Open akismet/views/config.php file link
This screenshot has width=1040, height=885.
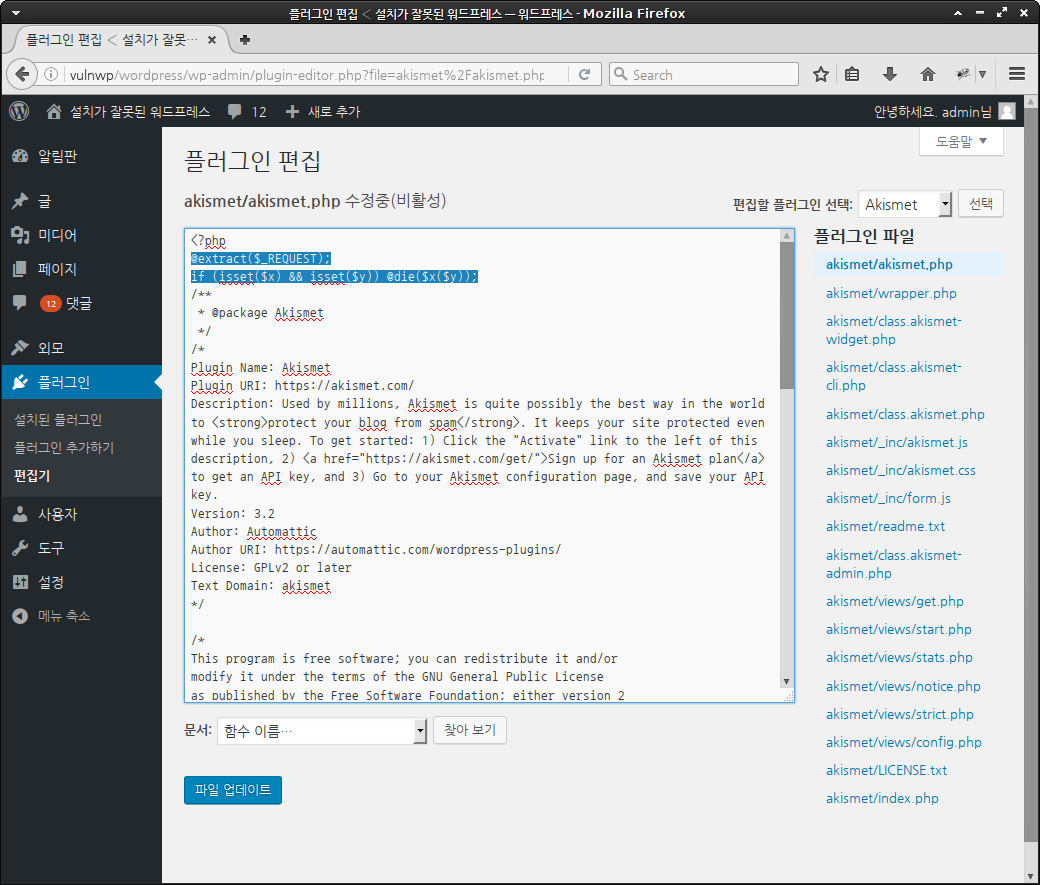(x=903, y=742)
